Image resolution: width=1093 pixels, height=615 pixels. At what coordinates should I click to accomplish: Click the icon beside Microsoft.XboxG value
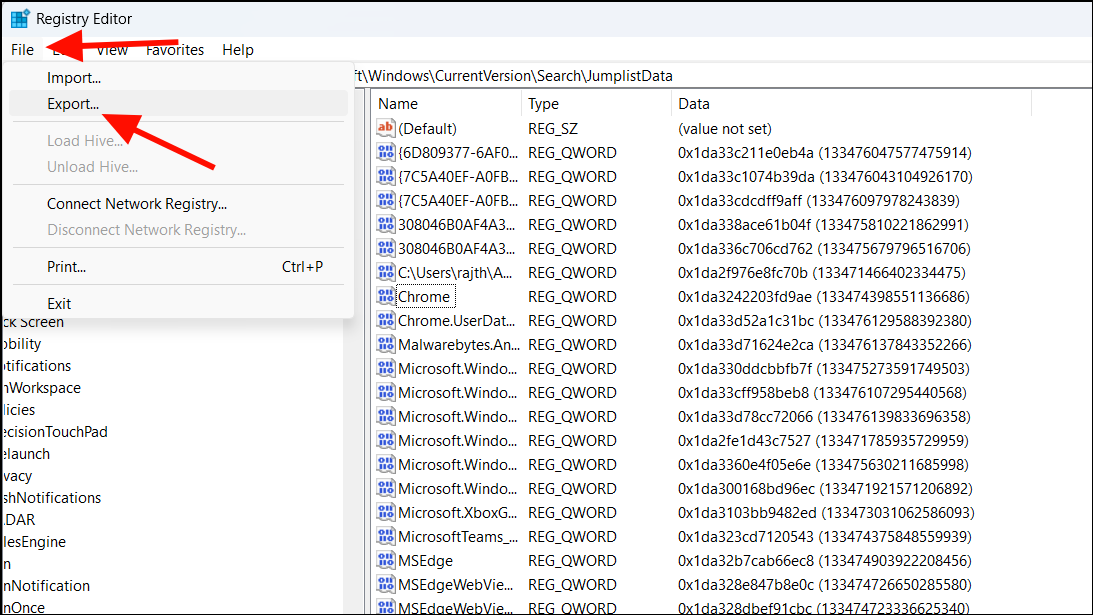point(386,512)
